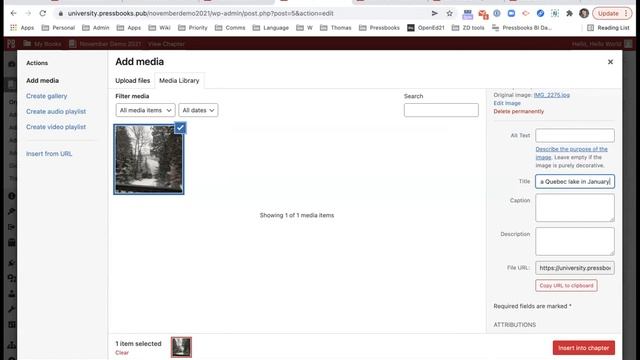This screenshot has width=640, height=360.
Task: Click the Description text area
Action: pos(575,242)
